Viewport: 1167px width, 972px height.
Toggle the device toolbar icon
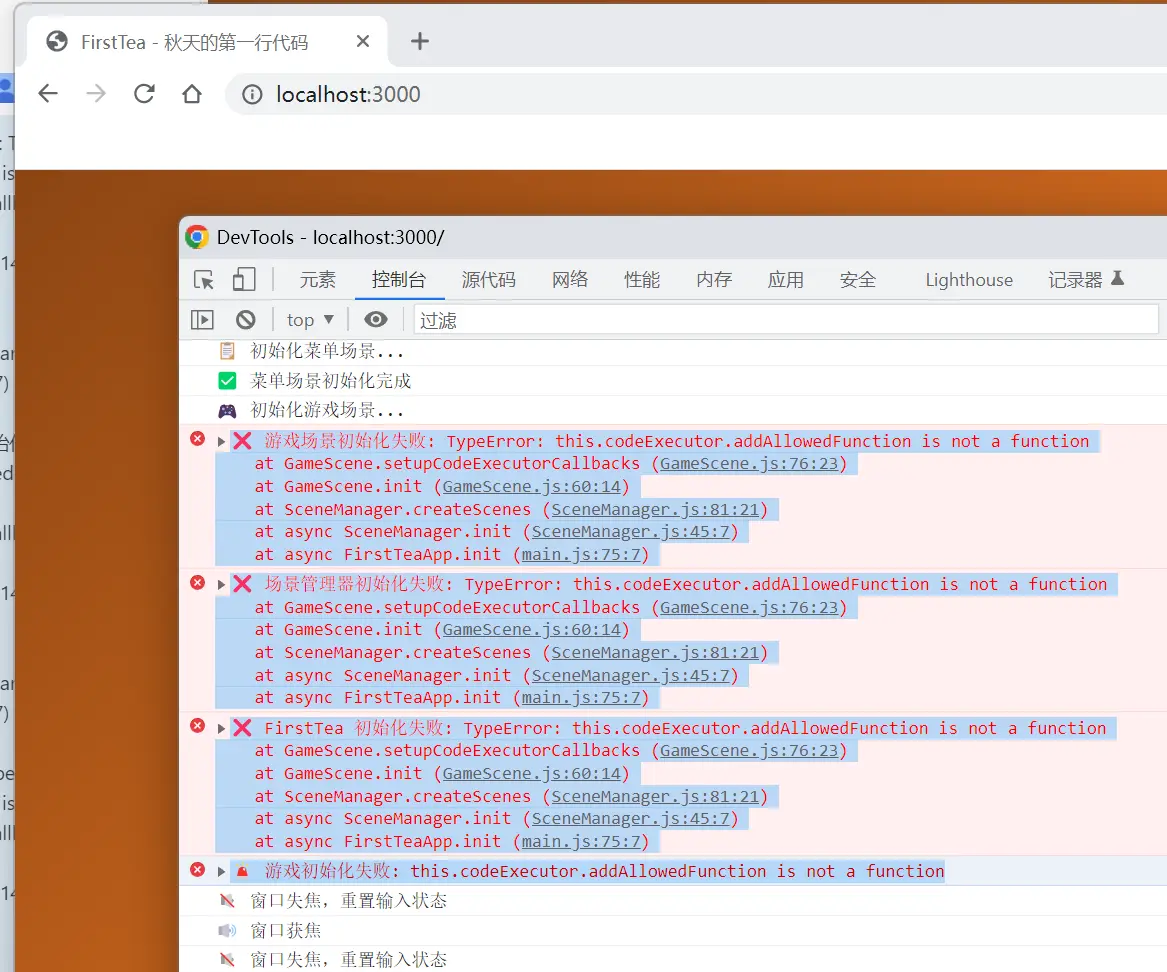point(244,280)
